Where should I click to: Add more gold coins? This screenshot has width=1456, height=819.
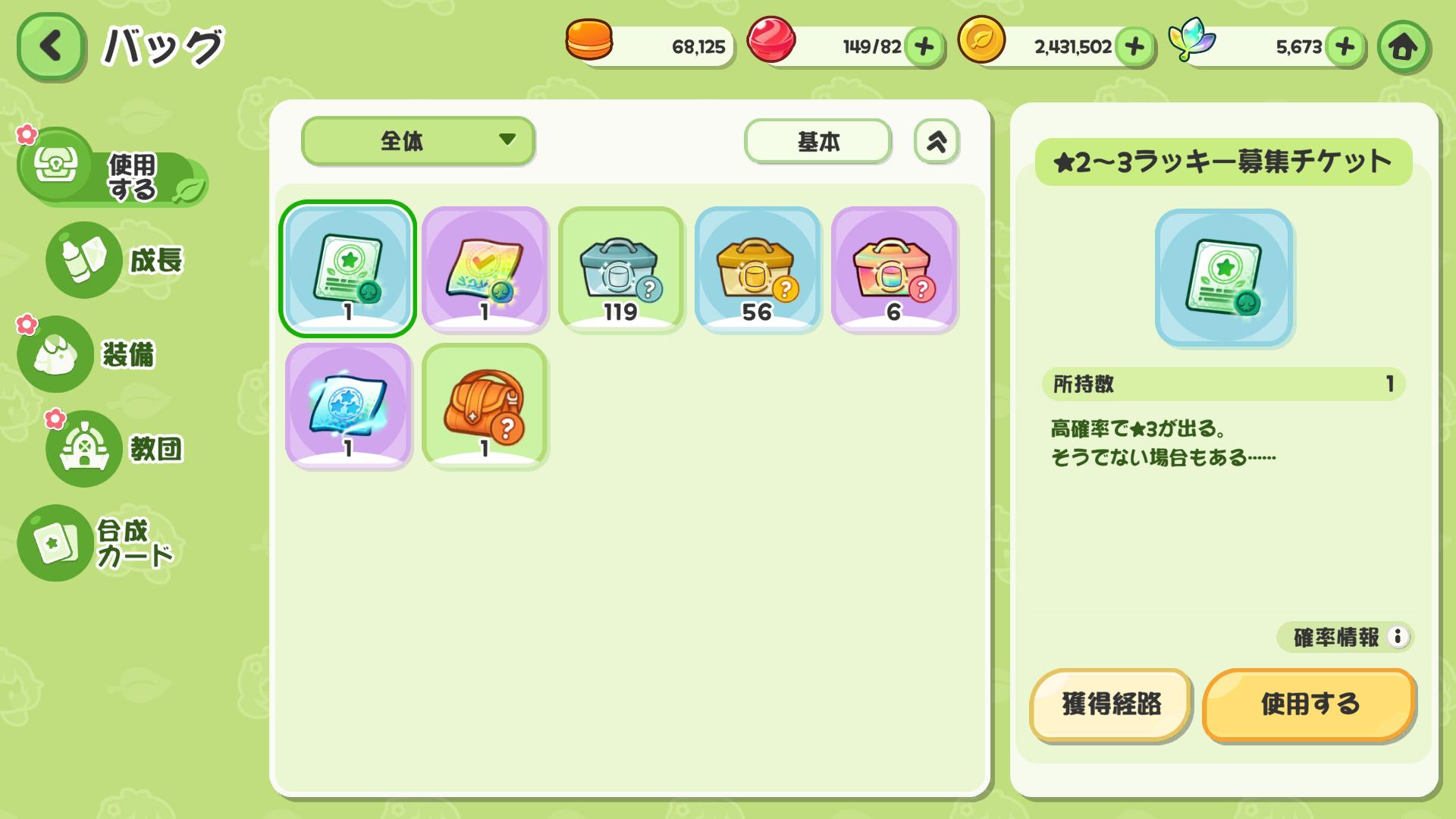point(1134,47)
